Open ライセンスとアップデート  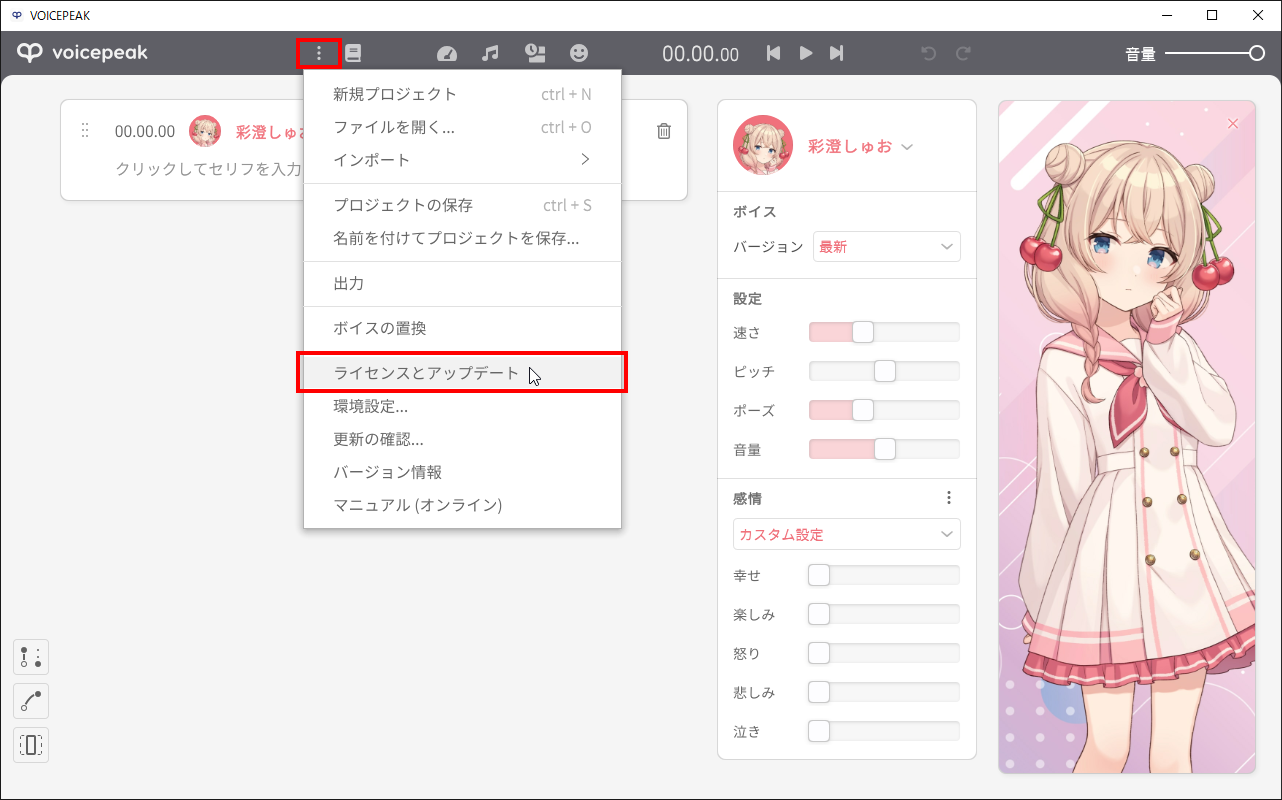click(462, 373)
